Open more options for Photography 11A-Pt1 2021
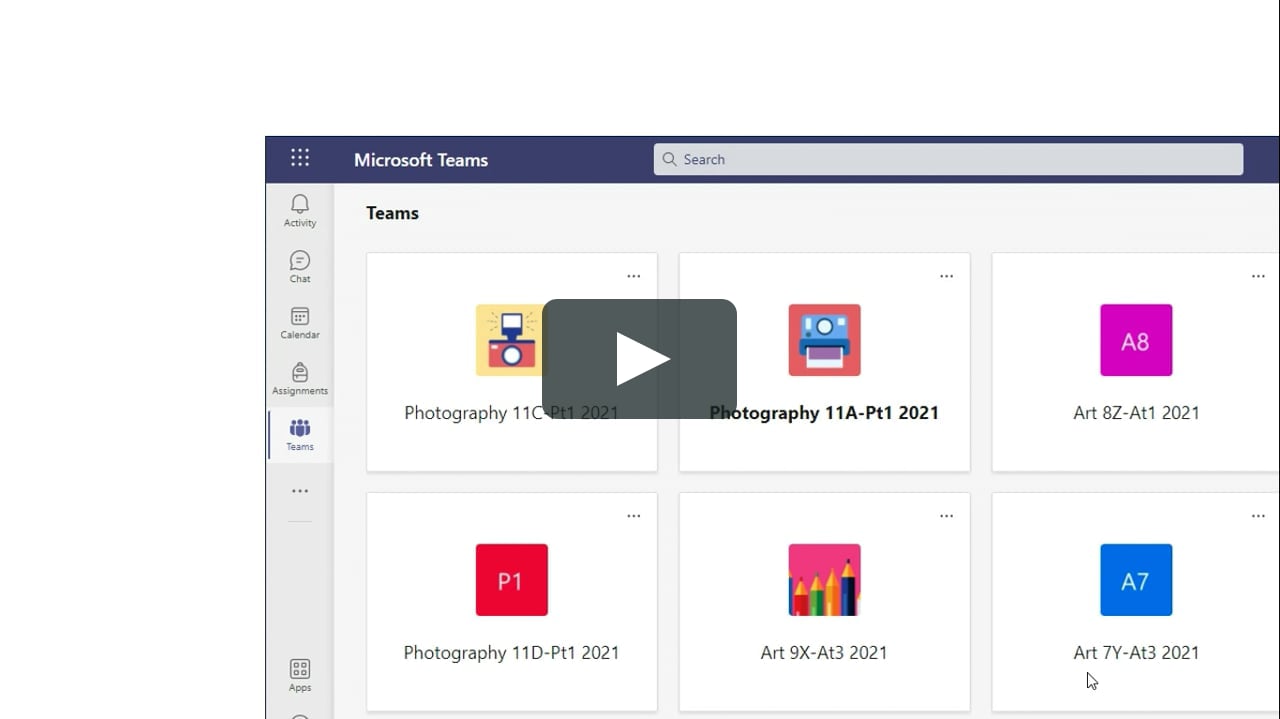This screenshot has height=719, width=1280. click(946, 276)
